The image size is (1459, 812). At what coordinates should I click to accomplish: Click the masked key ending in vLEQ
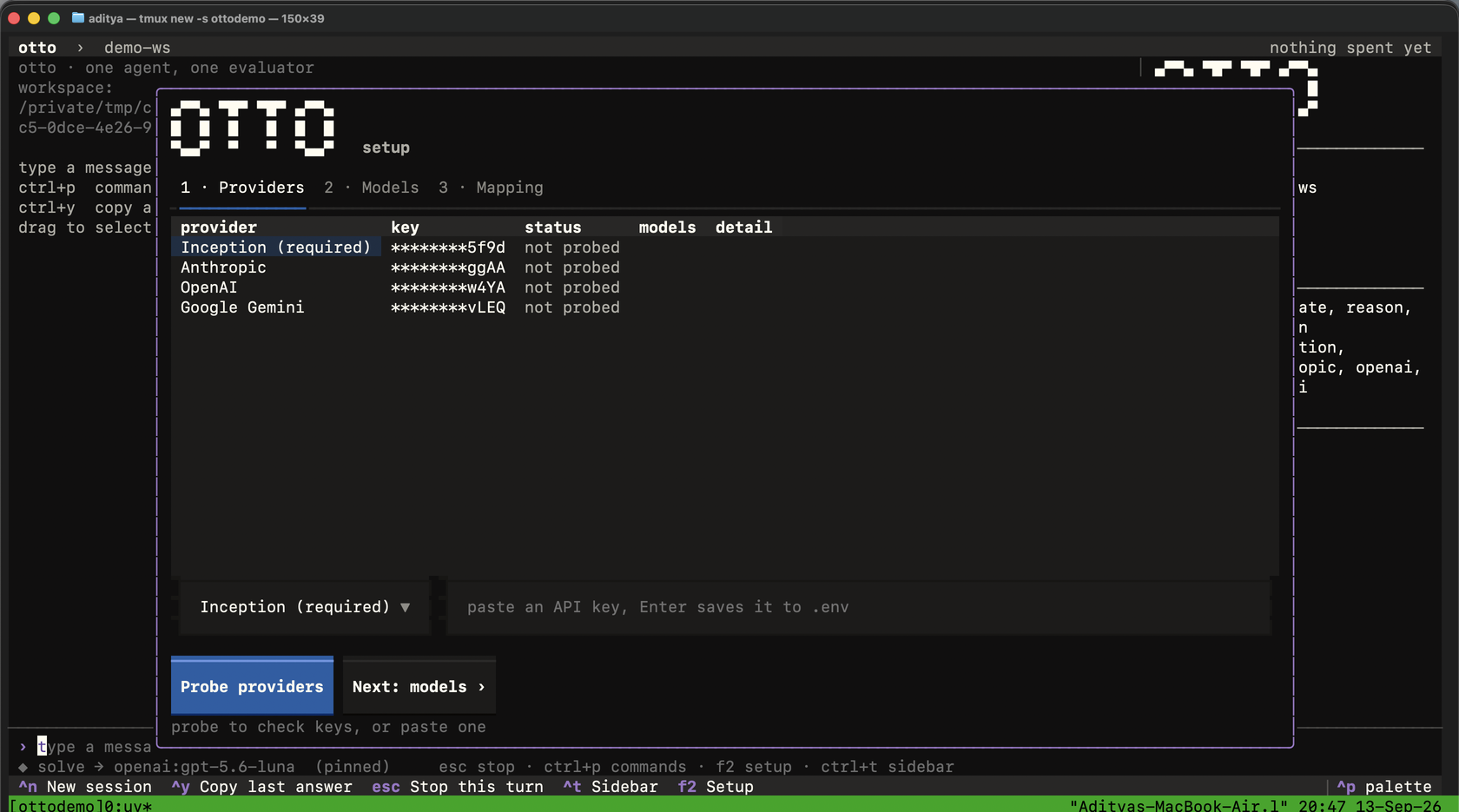pyautogui.click(x=448, y=307)
